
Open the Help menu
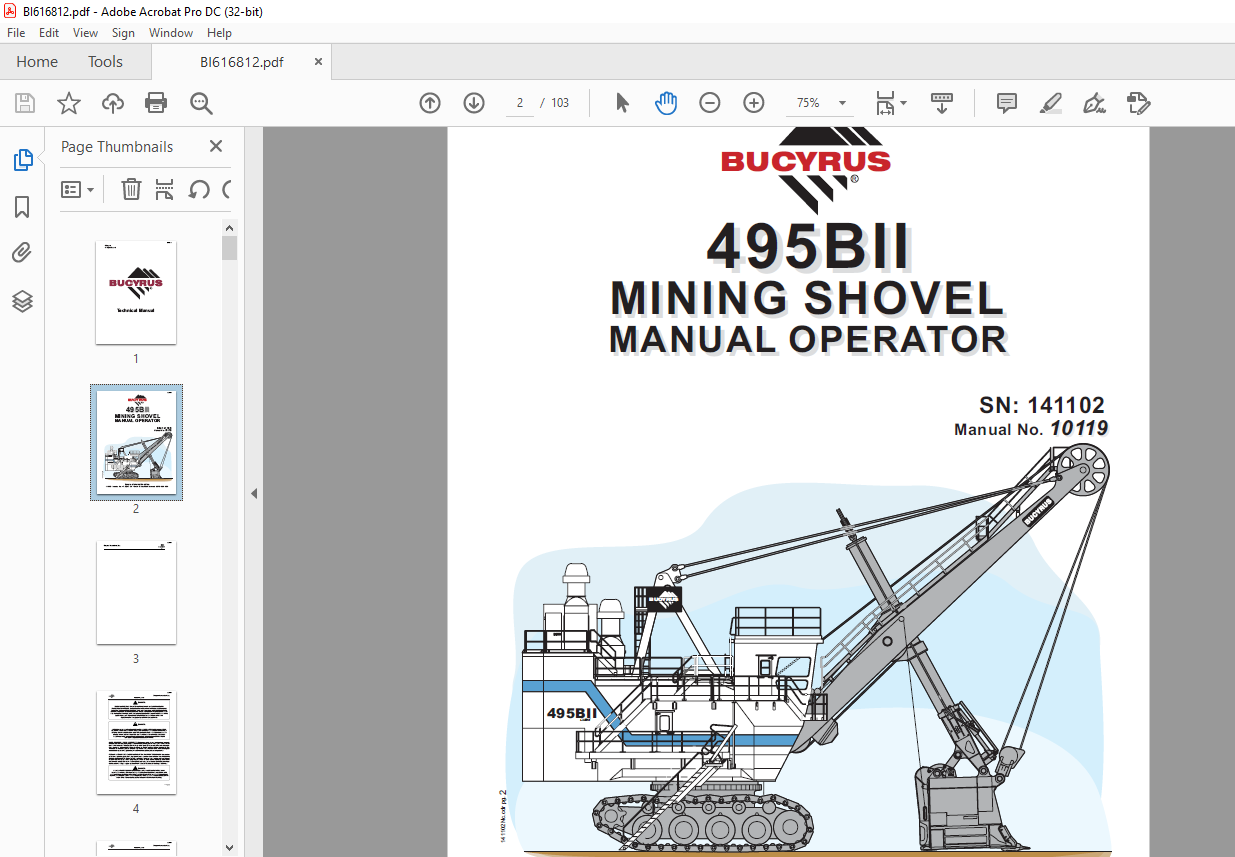point(219,33)
